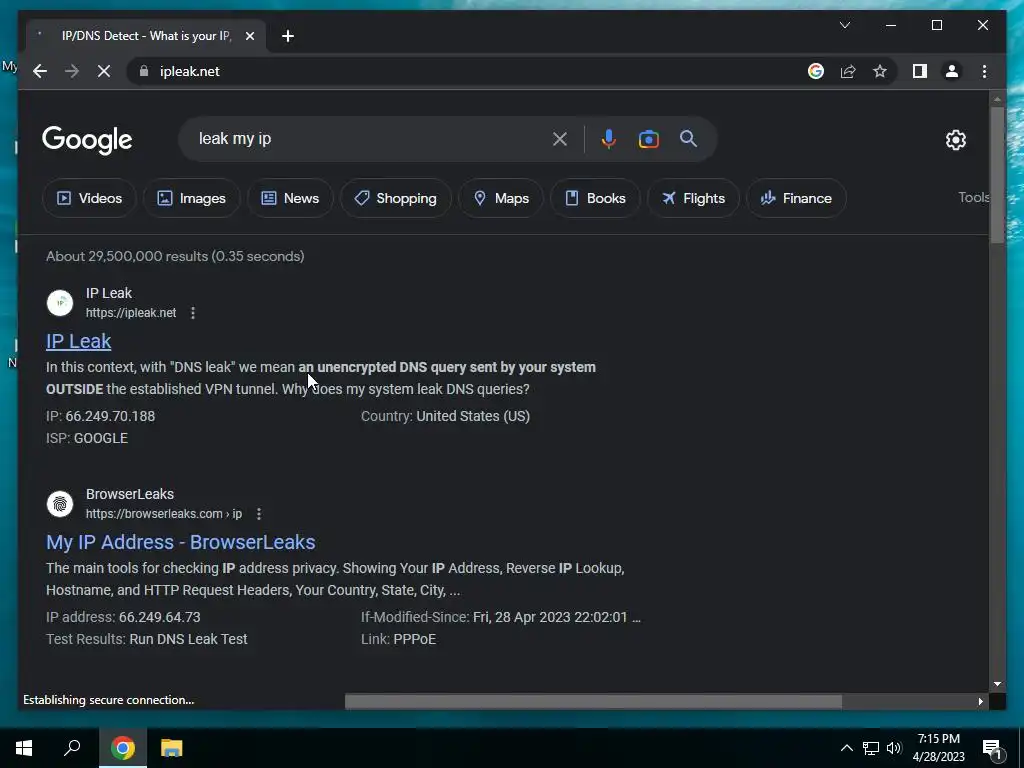Clear the search query text
The image size is (1024, 768).
tap(560, 138)
